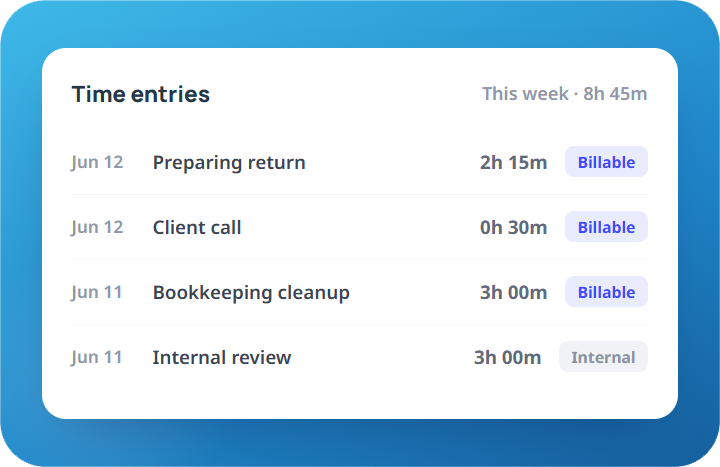
Task: Click the 3h 00m duration for Internal review
Action: pos(507,357)
